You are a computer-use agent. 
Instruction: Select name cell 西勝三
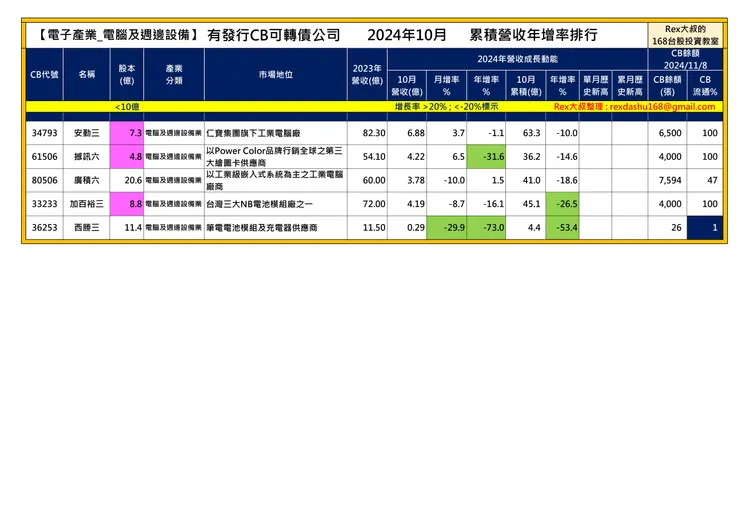[x=86, y=228]
